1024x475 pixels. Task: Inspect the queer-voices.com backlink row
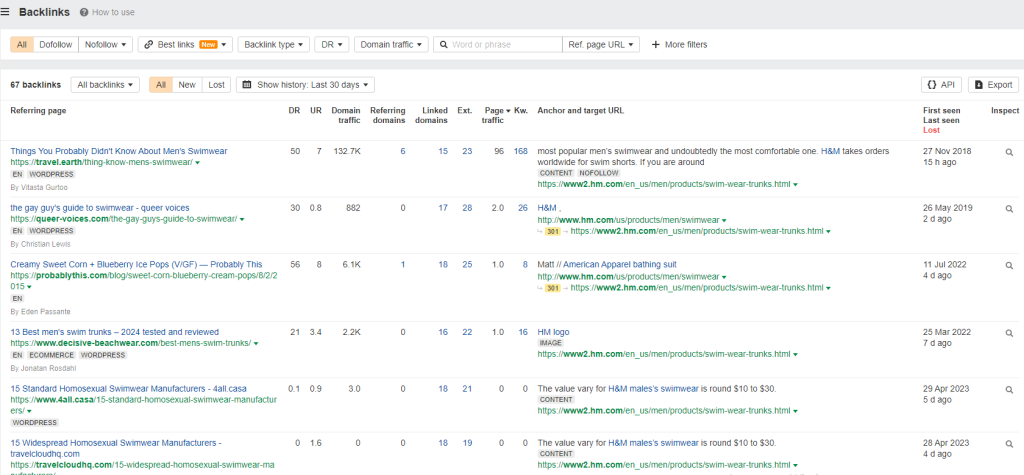[1008, 208]
